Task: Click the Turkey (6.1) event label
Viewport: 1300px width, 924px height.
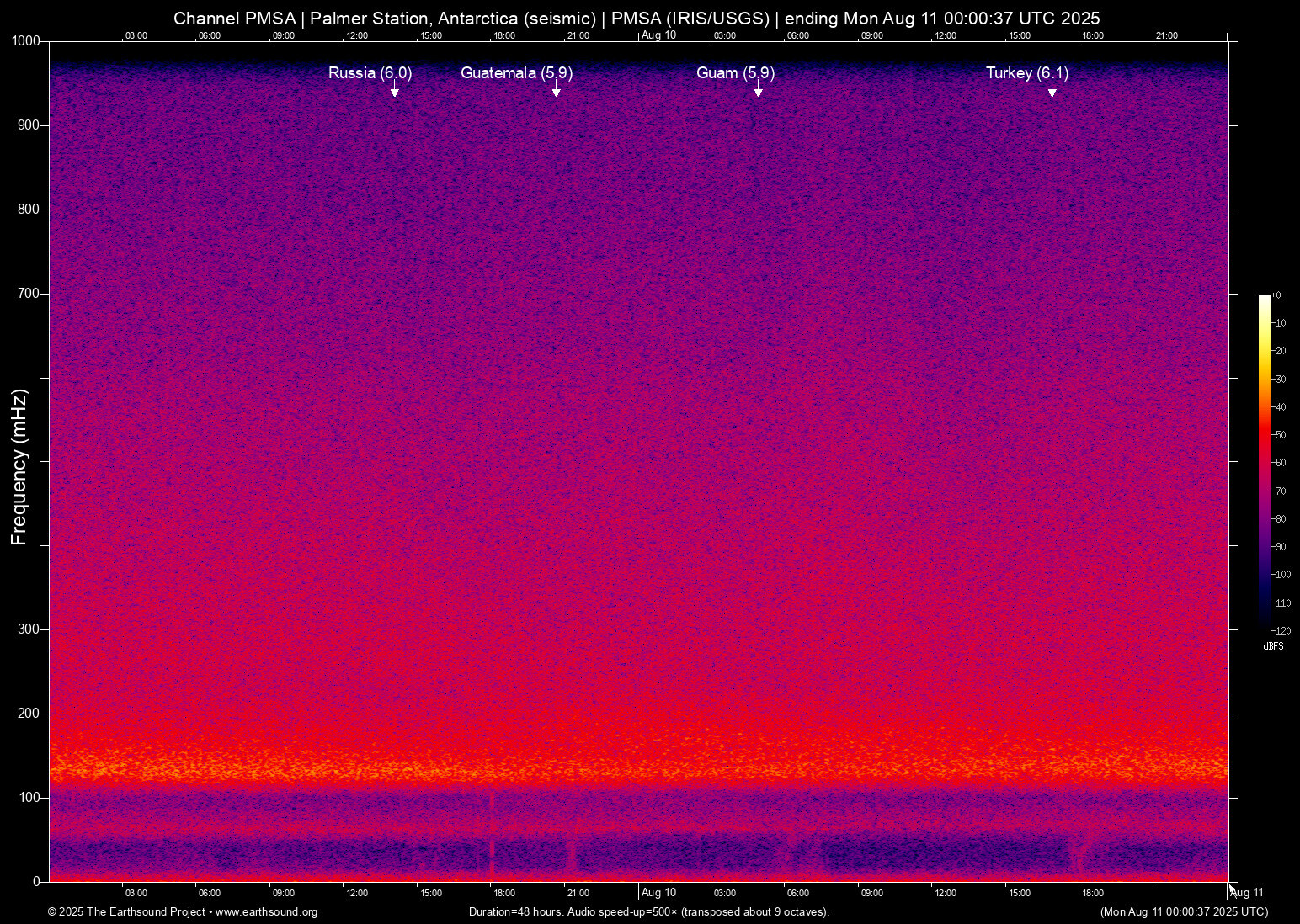Action: 1027,74
